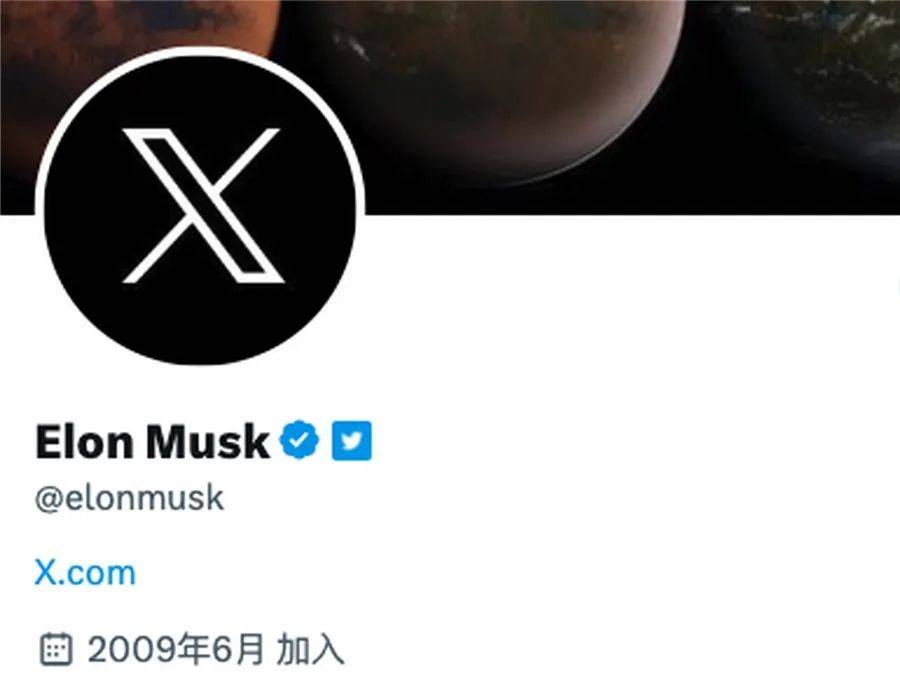Click the blue verified checkmark badge
This screenshot has height=700, width=900.
[298, 440]
